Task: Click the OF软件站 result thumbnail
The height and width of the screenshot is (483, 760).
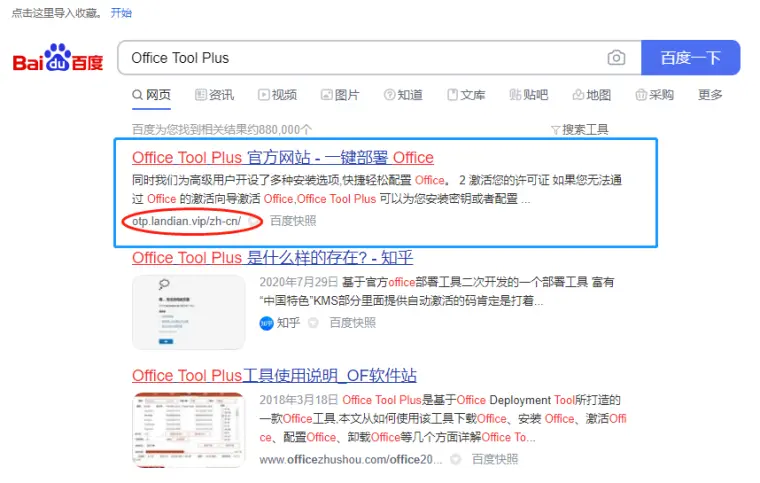Action: 189,430
